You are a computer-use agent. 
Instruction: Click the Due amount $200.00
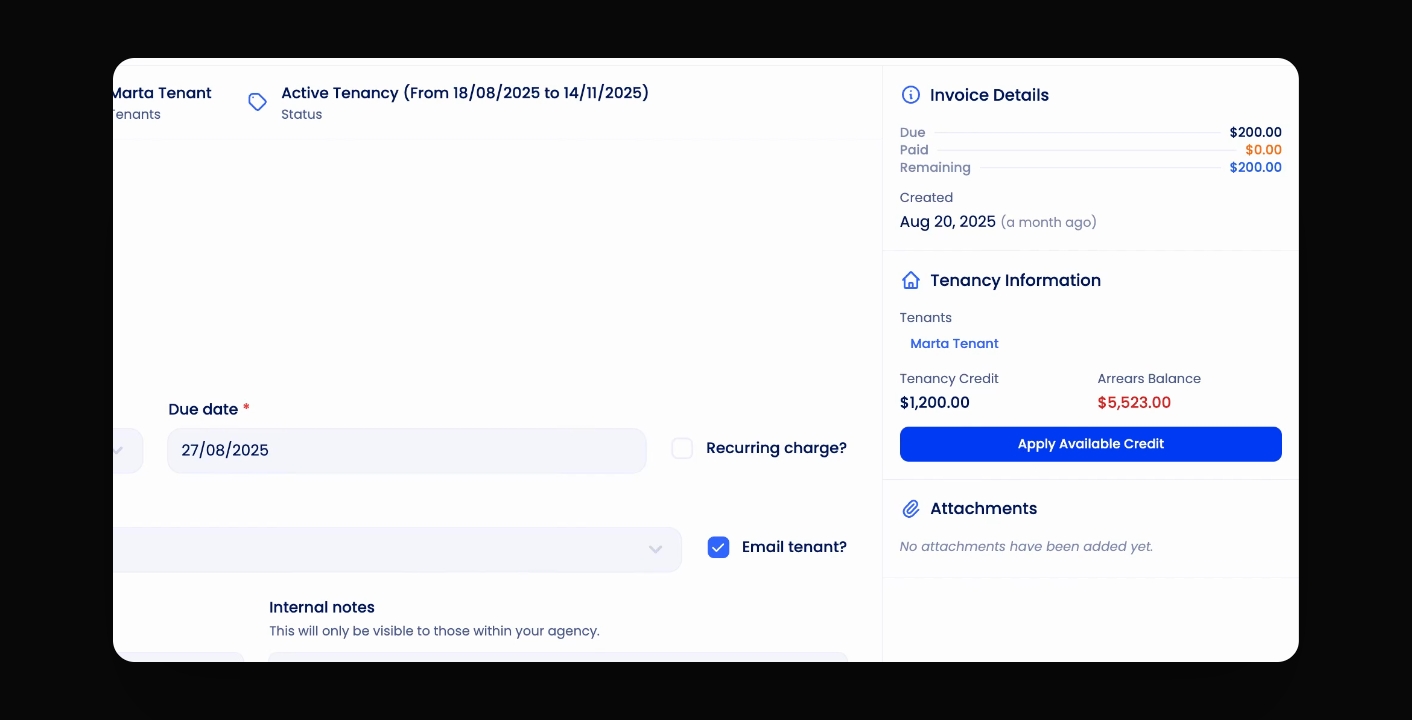click(1255, 132)
